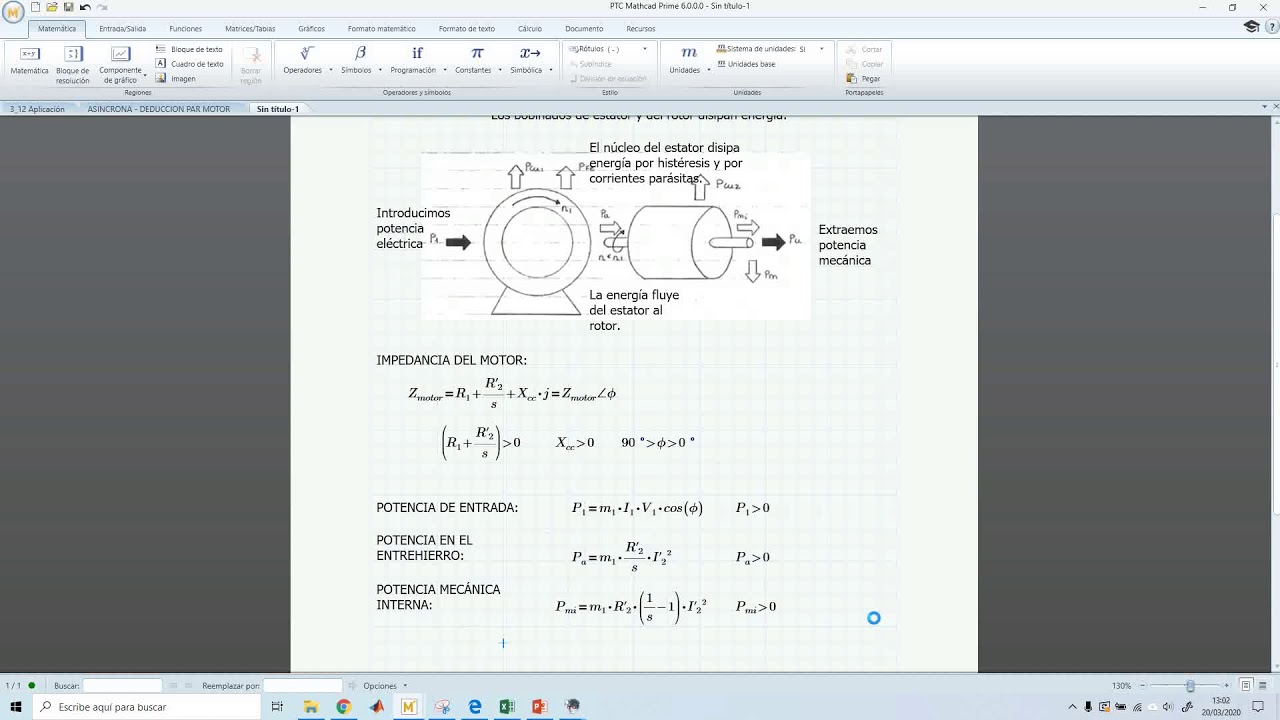
Task: Switch to Entrada/Salida ribbon tab
Action: click(x=123, y=29)
